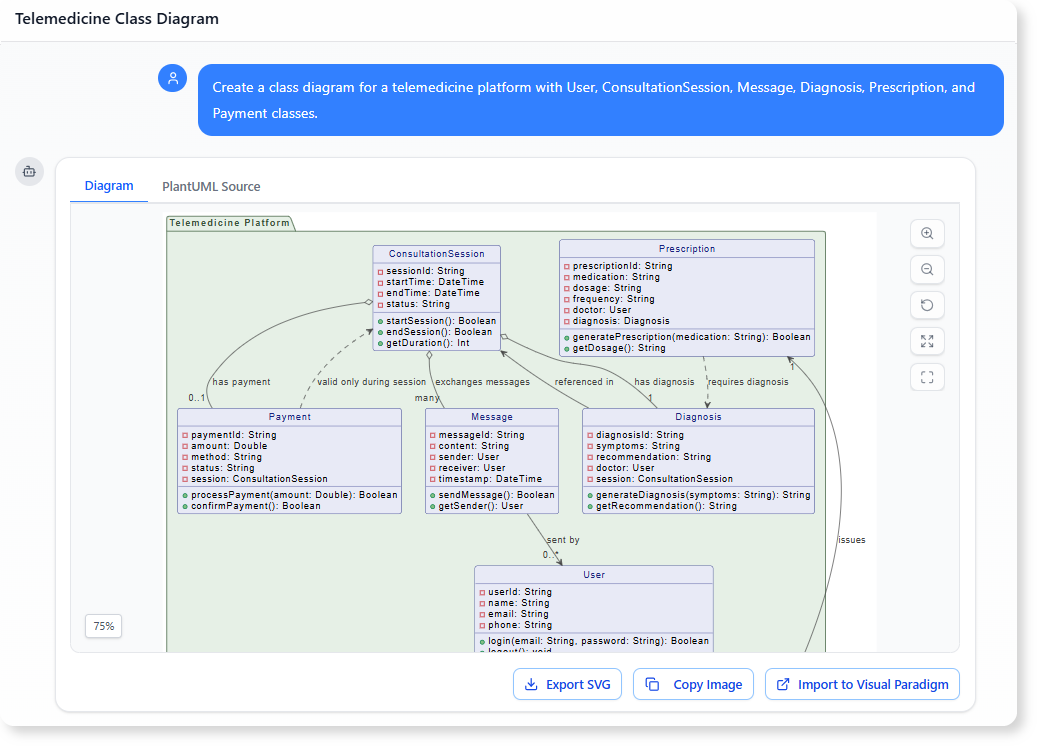This screenshot has width=1040, height=751.
Task: Click the copy icon inside Copy Image button
Action: (x=654, y=684)
